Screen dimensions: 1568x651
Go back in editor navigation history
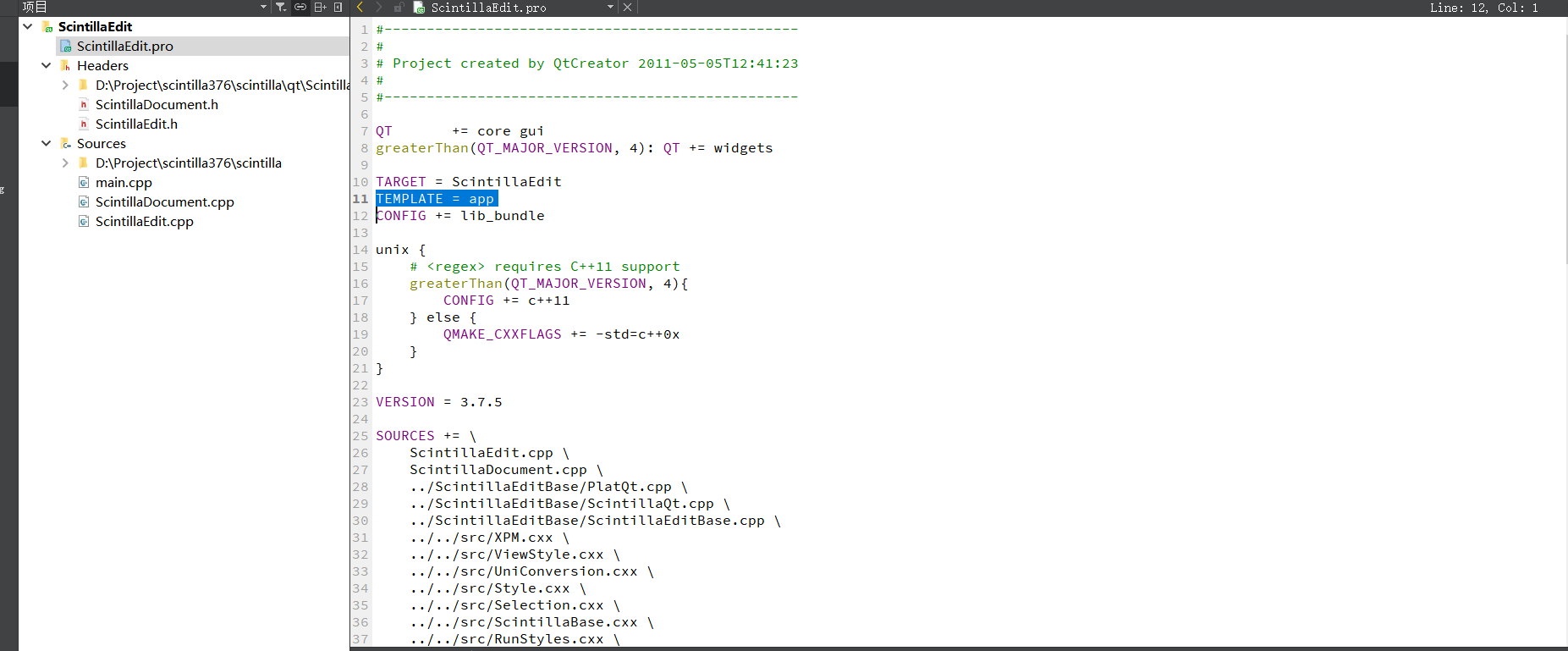pos(360,7)
